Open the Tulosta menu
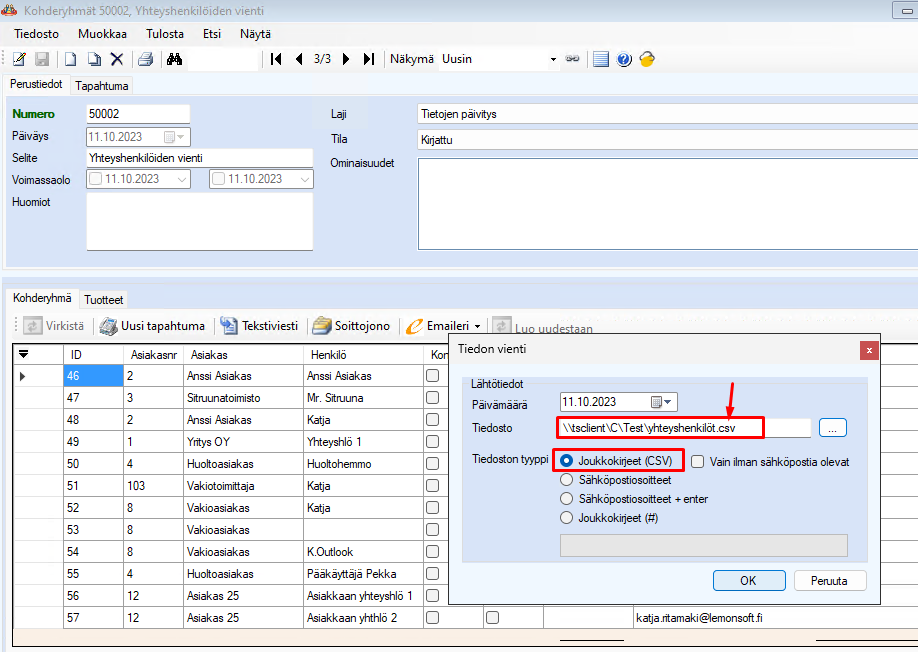The image size is (918, 652). click(x=164, y=33)
